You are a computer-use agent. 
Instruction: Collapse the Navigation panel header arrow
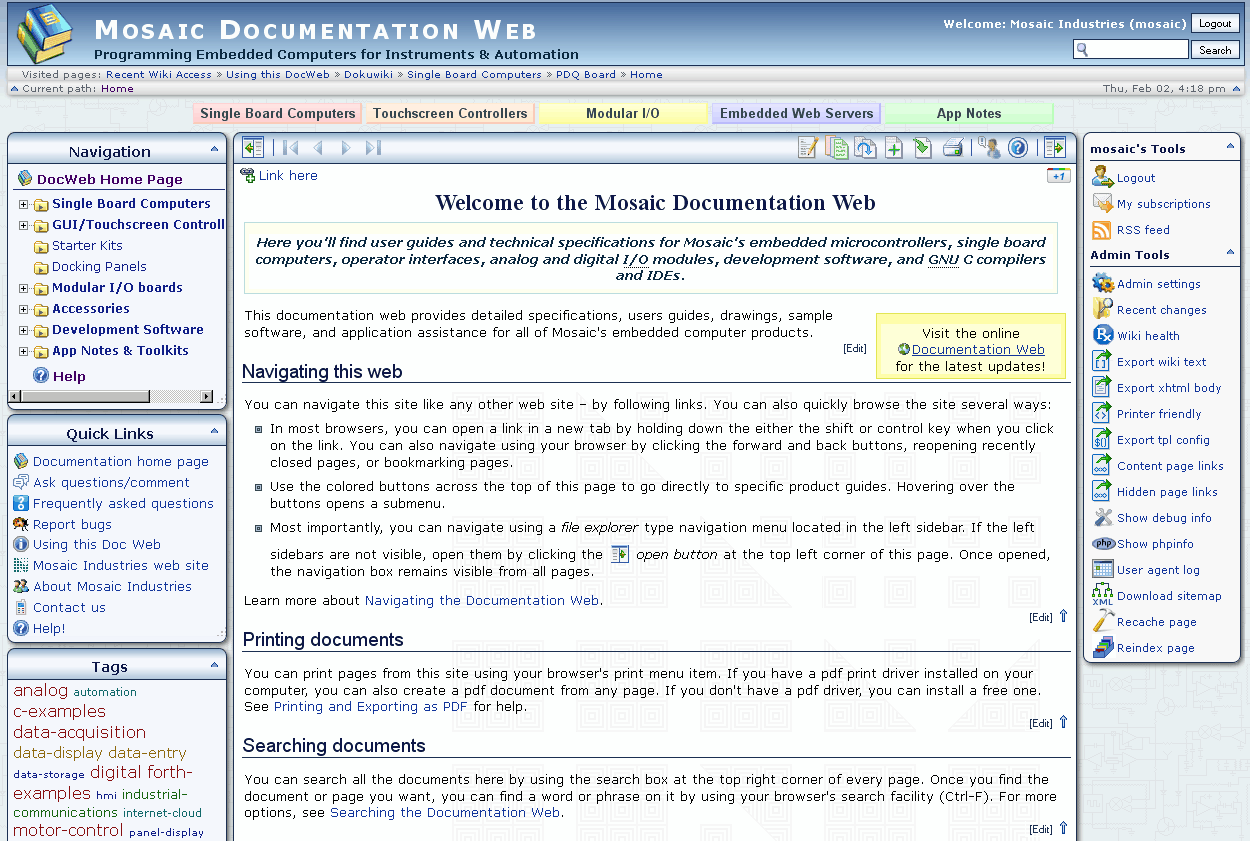[x=215, y=150]
